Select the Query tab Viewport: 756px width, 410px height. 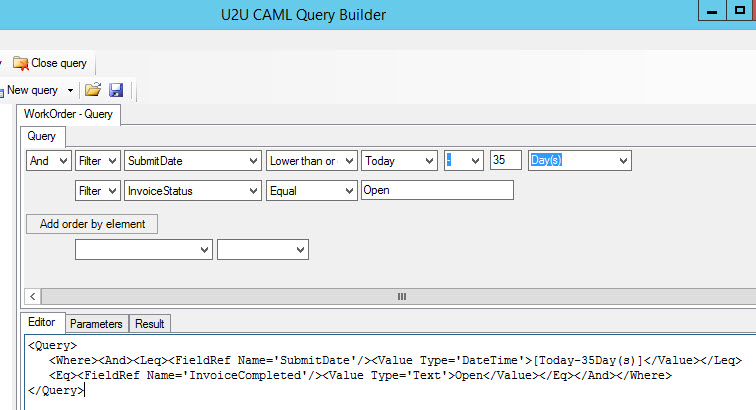pos(41,137)
